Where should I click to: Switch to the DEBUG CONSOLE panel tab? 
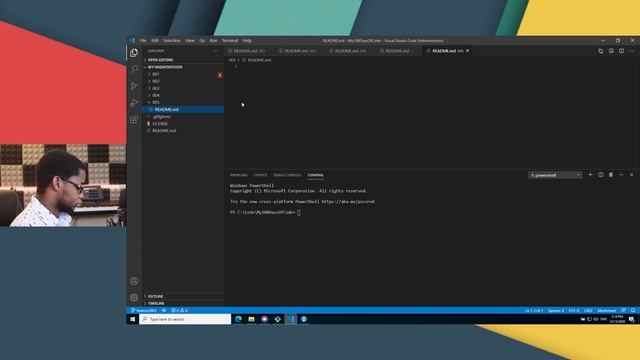tap(287, 175)
